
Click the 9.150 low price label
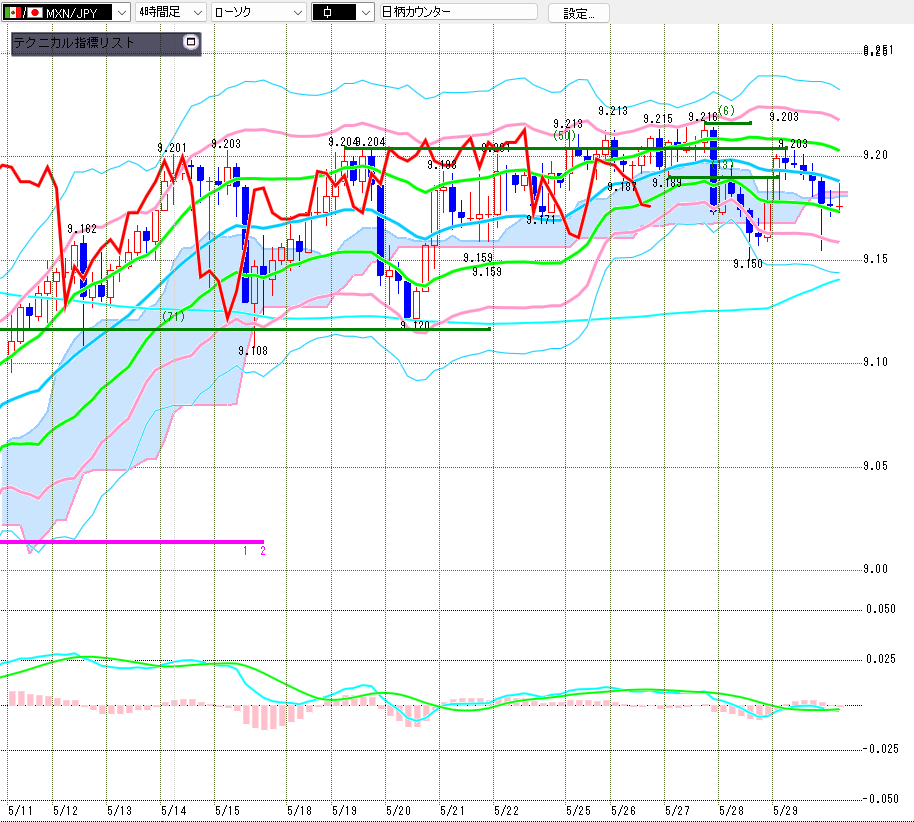(x=748, y=264)
